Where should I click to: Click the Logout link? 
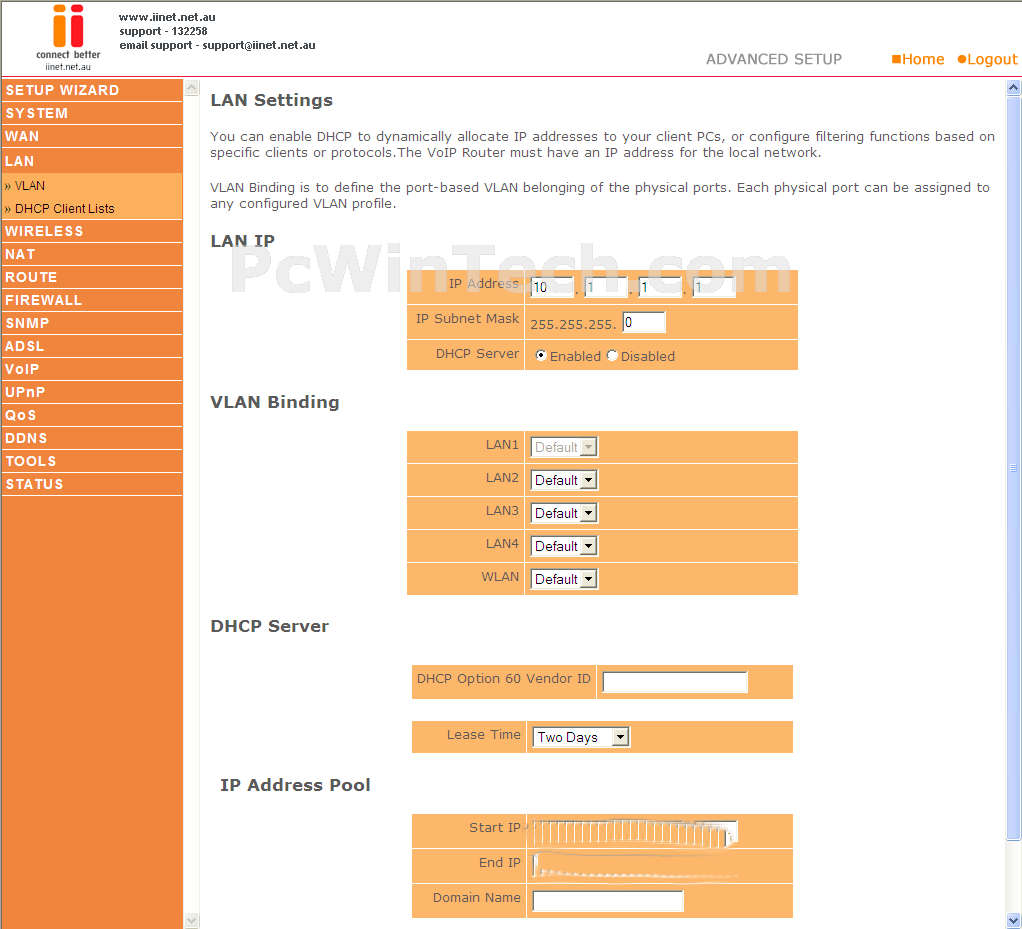(x=987, y=59)
